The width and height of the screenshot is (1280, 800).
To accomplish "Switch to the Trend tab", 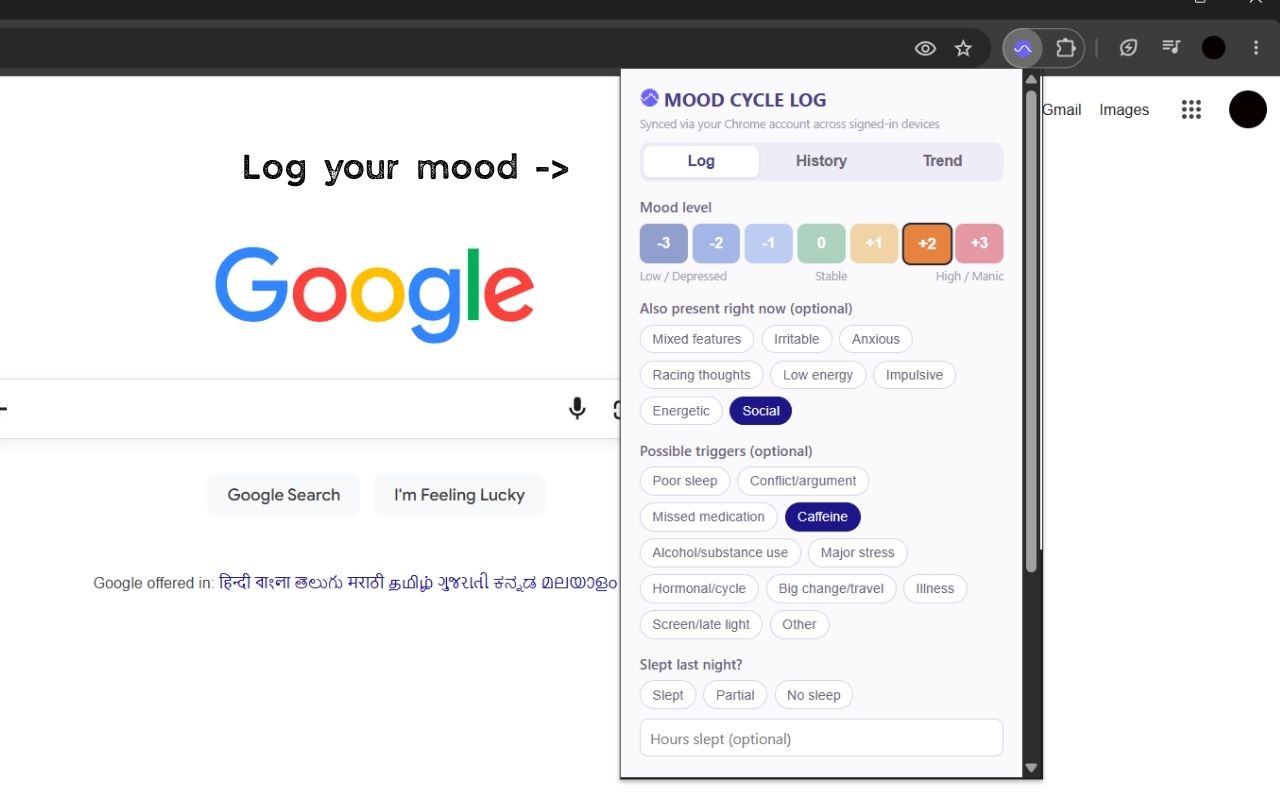I will 942,161.
